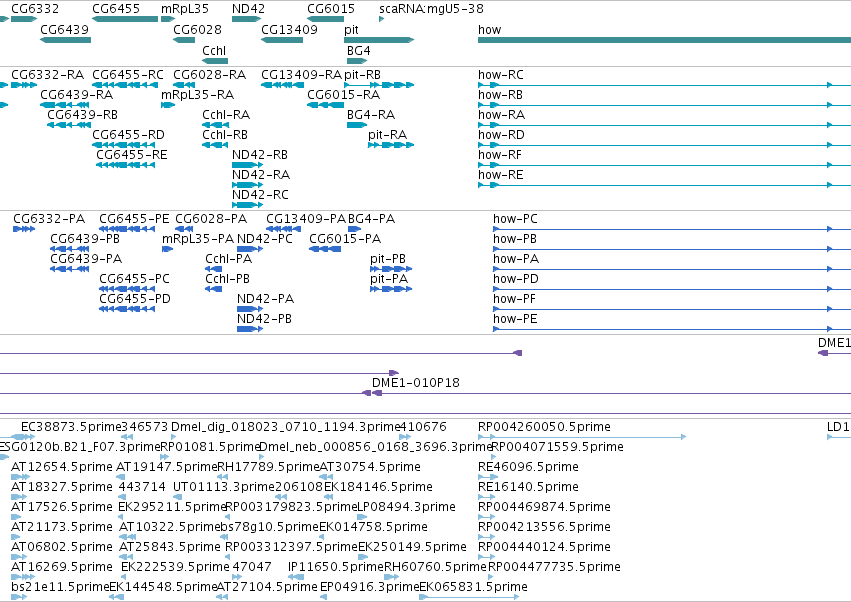This screenshot has height=602, width=851.
Task: Click transcript how-RB
Action: [x=500, y=94]
